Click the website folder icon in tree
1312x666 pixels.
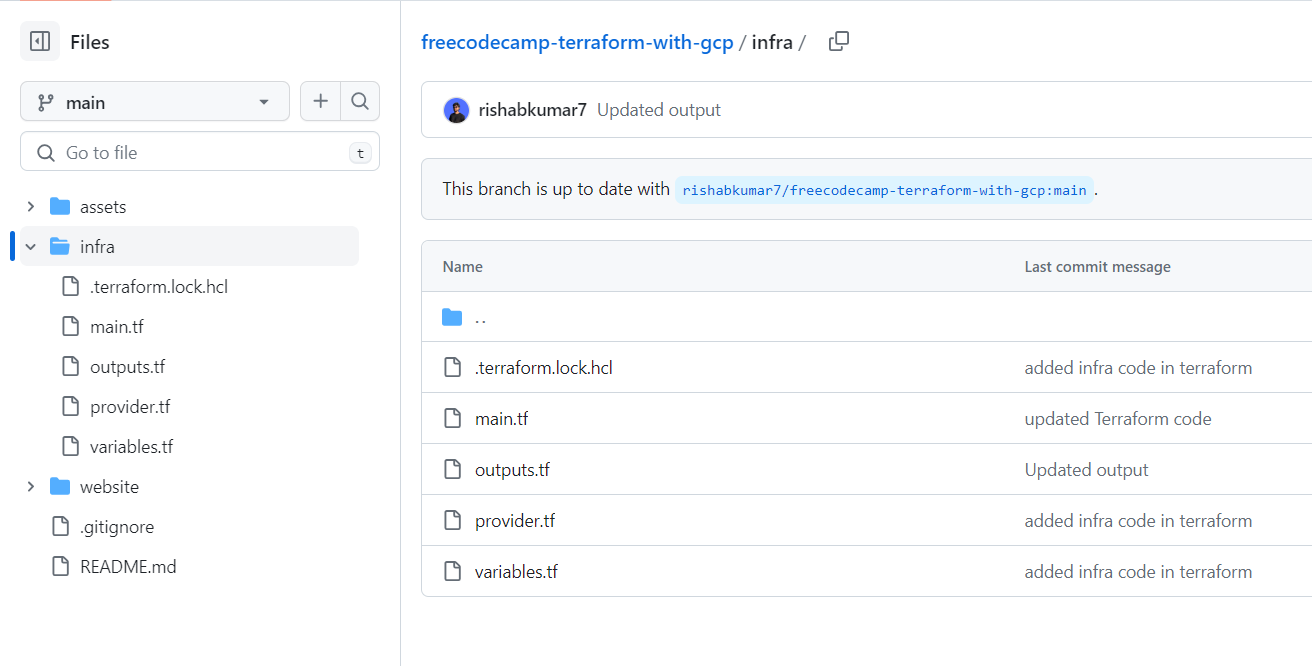pyautogui.click(x=60, y=487)
